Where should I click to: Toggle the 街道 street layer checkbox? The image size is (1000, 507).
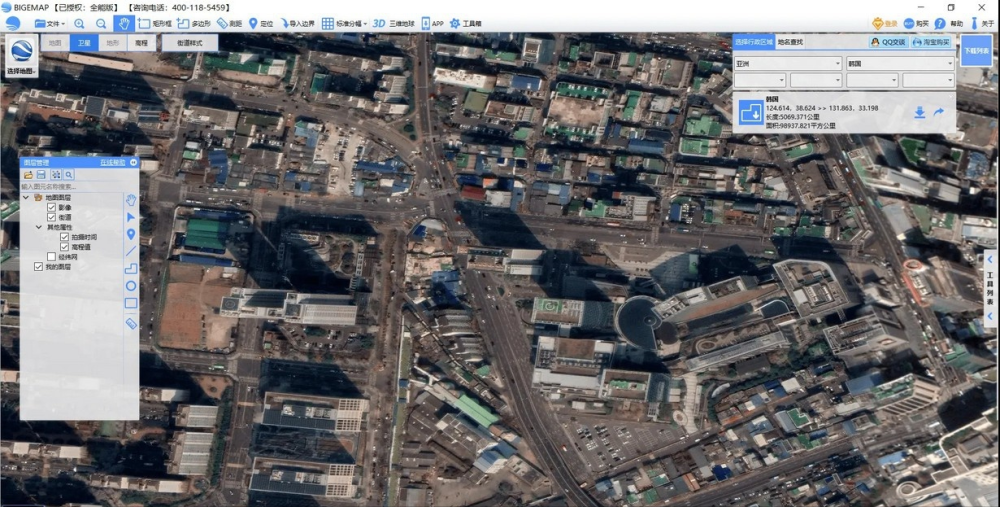coord(52,217)
